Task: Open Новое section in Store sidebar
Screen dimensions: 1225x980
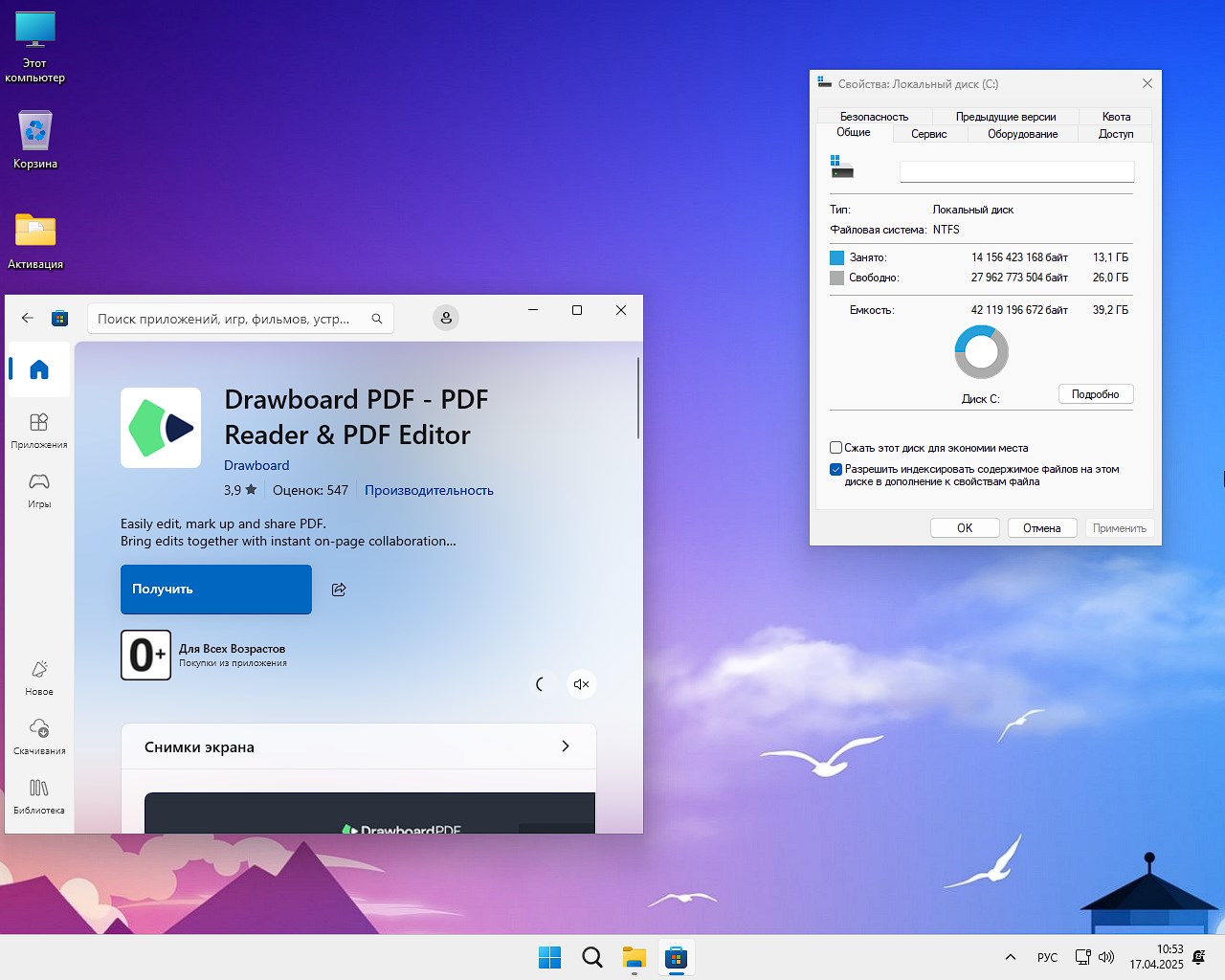Action: (x=39, y=677)
